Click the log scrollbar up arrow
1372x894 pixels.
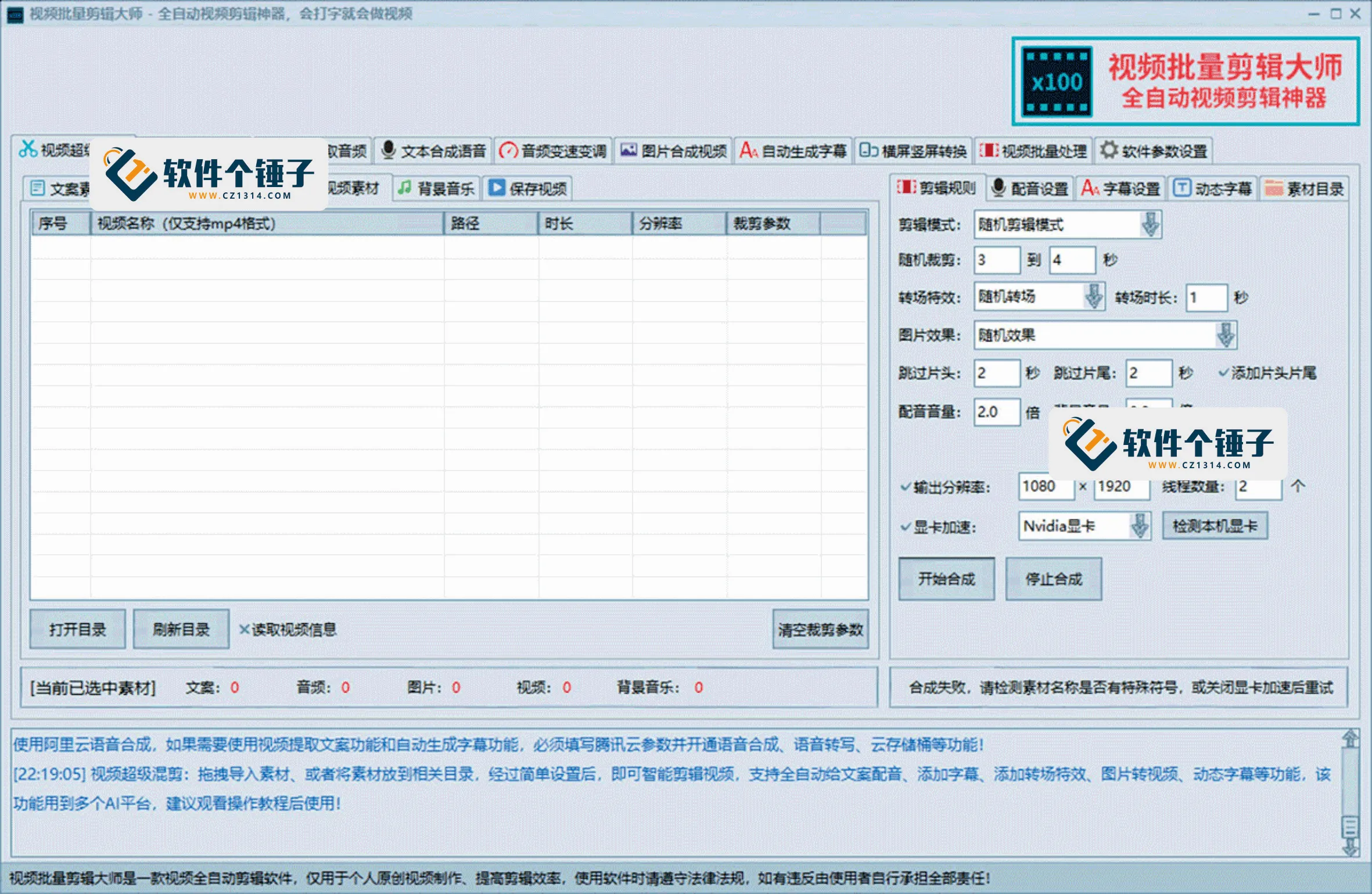point(1351,739)
